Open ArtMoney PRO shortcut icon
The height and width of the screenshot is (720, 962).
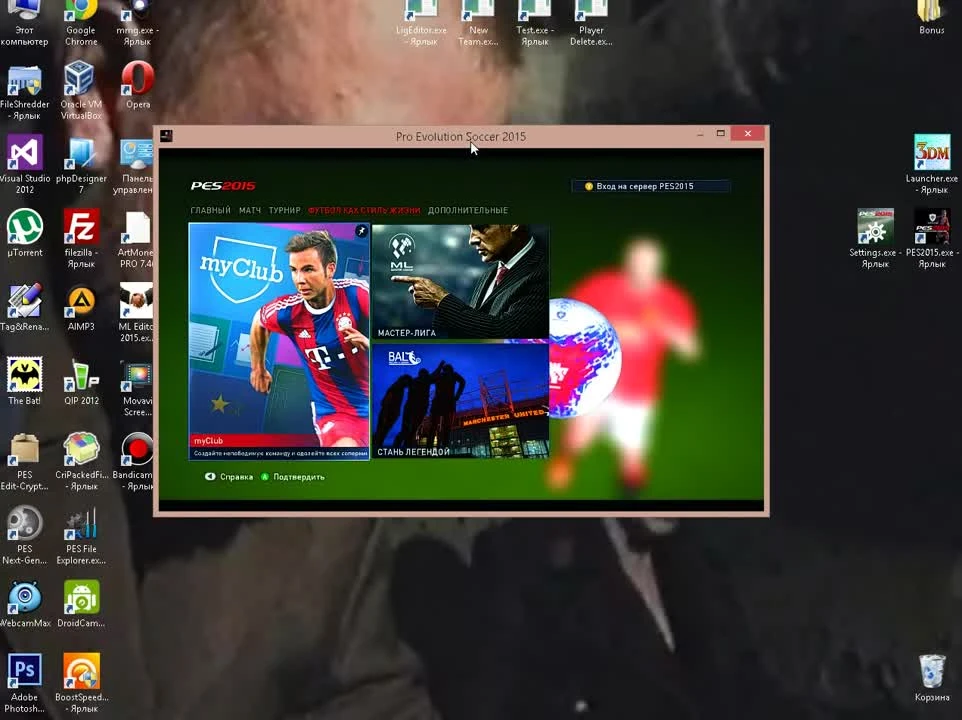tap(136, 239)
